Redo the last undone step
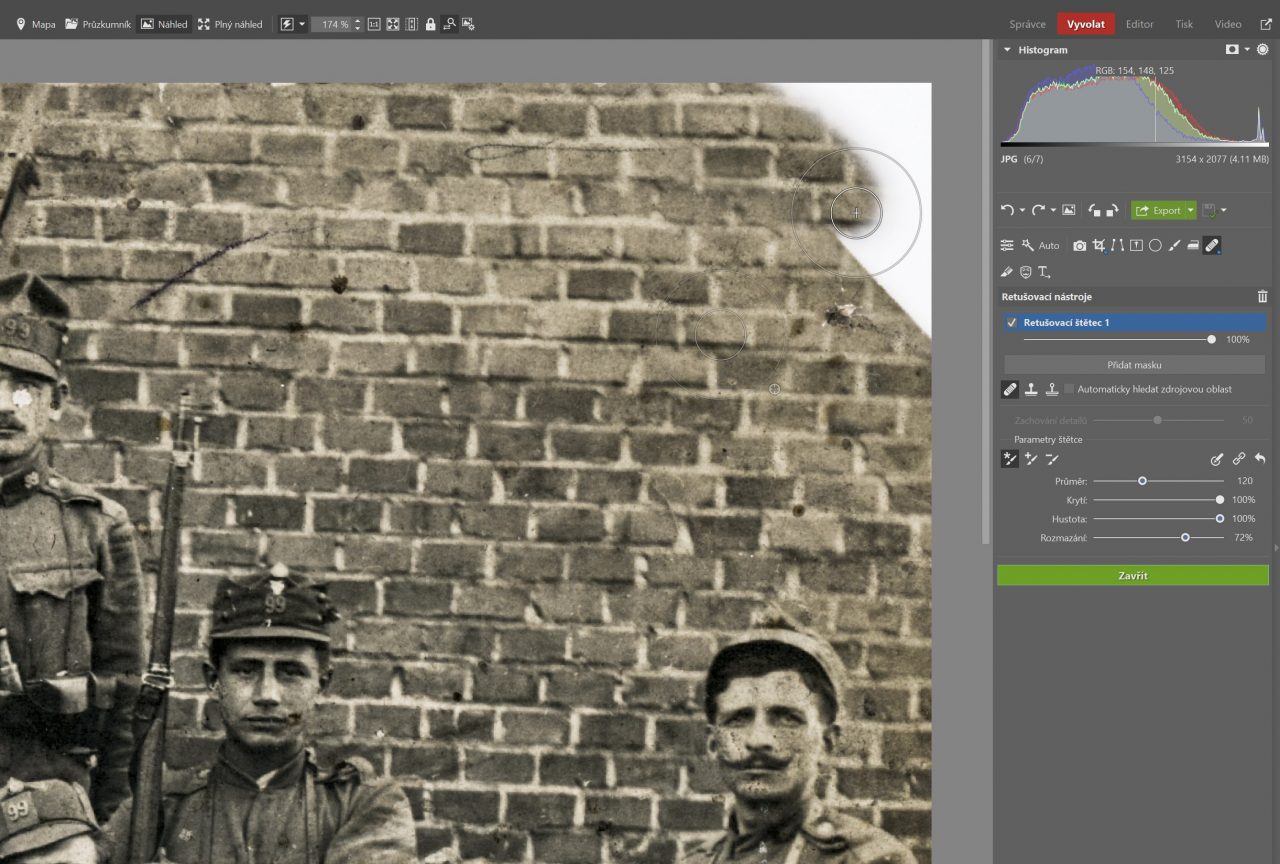The height and width of the screenshot is (864, 1280). pyautogui.click(x=1038, y=210)
